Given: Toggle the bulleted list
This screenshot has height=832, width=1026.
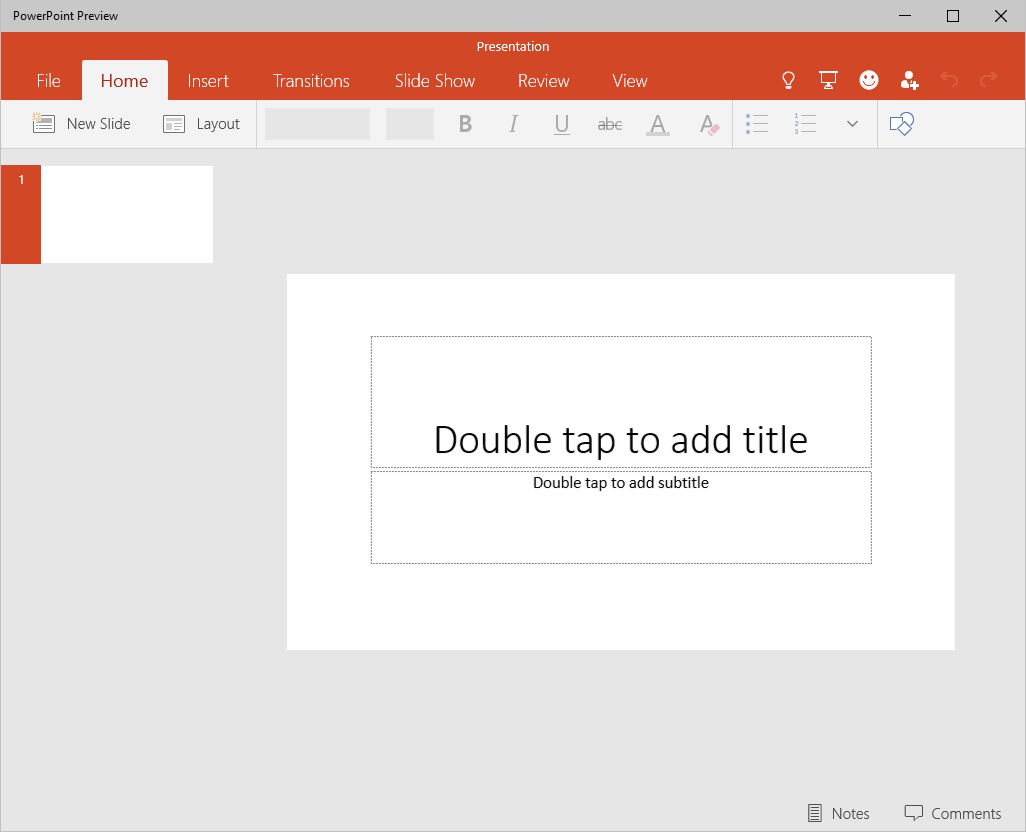Looking at the screenshot, I should (757, 124).
